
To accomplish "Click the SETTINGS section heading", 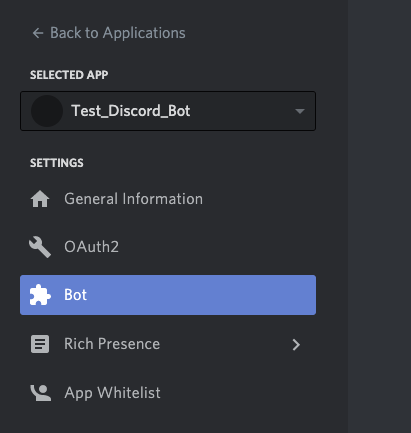I will coord(57,163).
